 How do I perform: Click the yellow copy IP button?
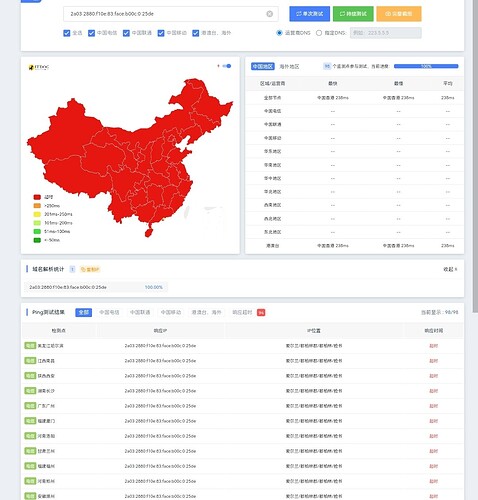pyautogui.click(x=90, y=269)
